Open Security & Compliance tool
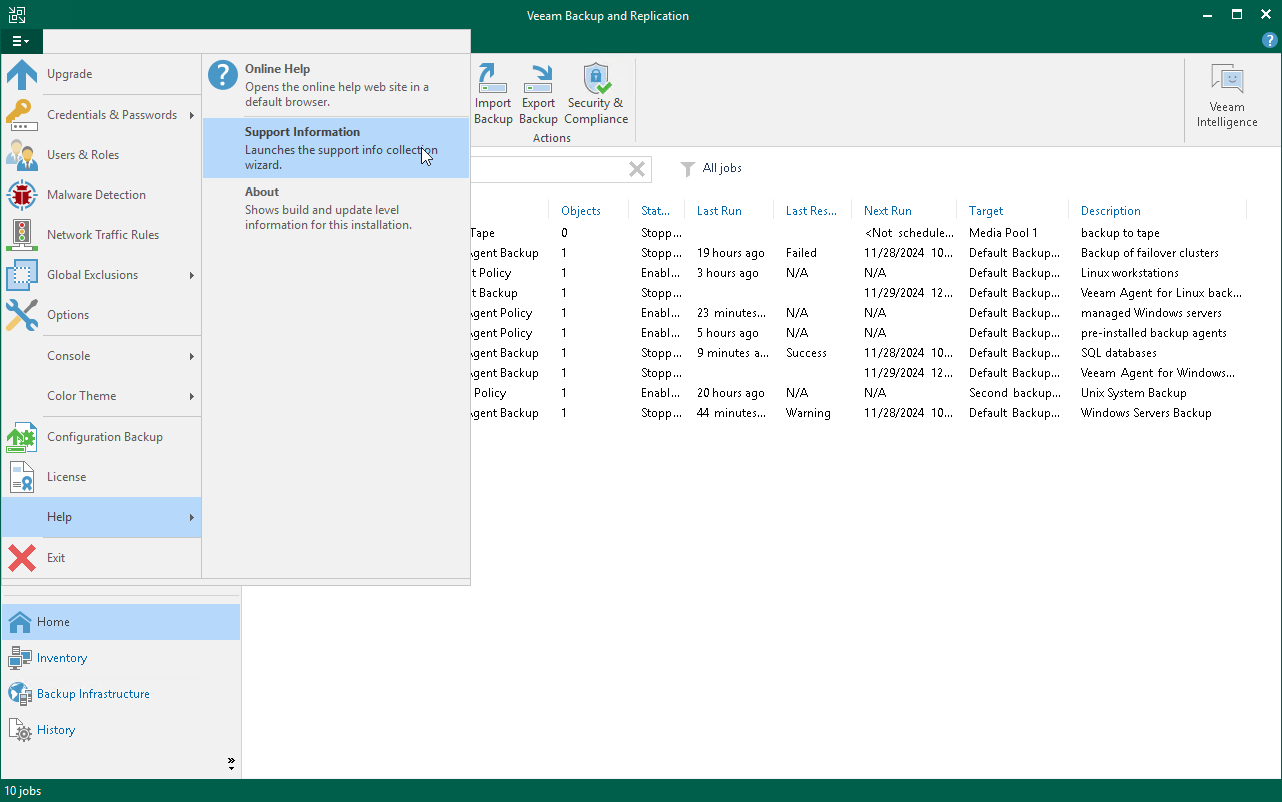Image resolution: width=1282 pixels, height=802 pixels. (x=596, y=78)
